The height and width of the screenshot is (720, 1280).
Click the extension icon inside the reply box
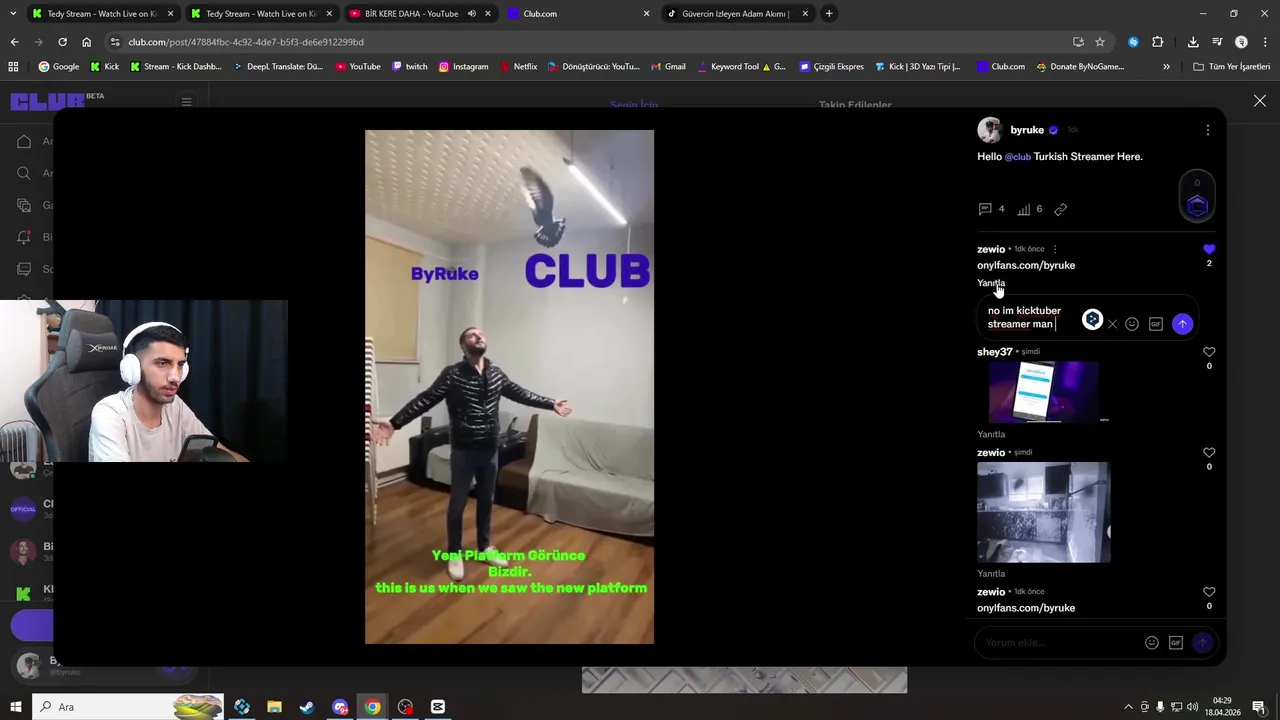pyautogui.click(x=1092, y=320)
